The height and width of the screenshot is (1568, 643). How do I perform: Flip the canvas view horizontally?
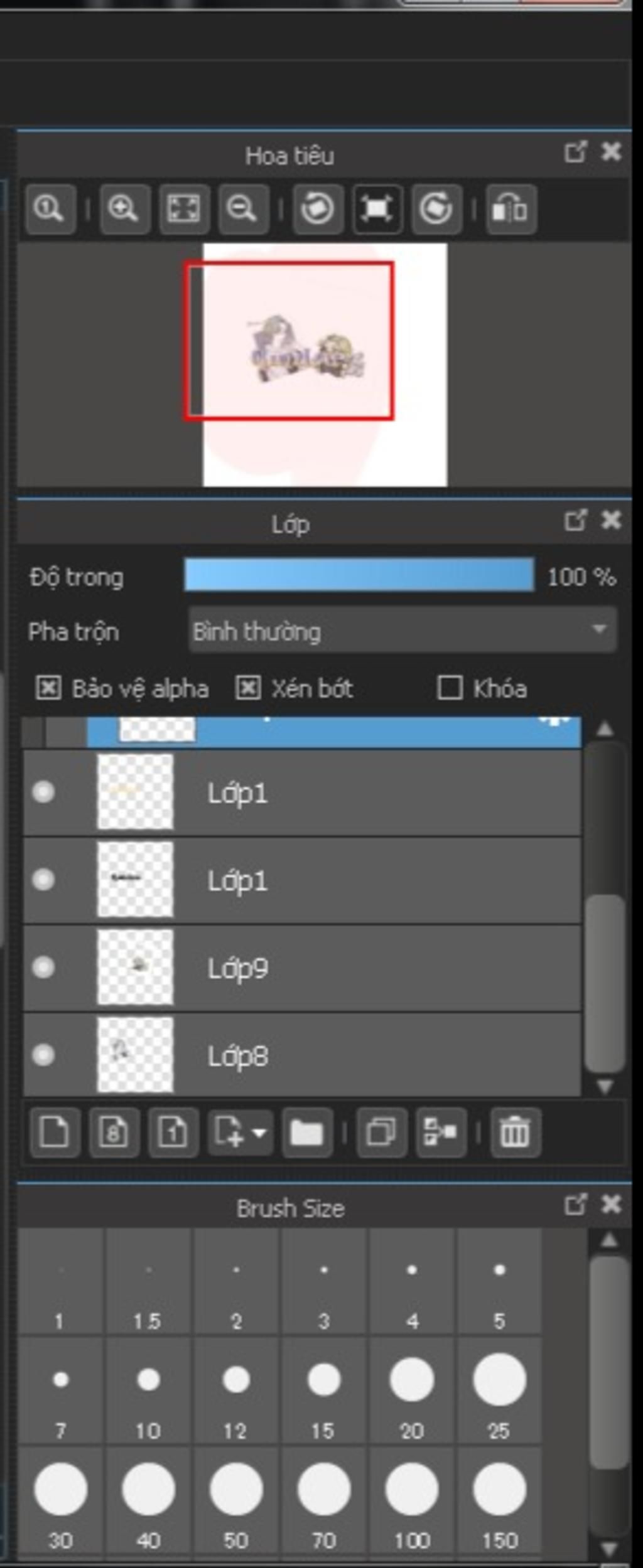click(510, 209)
